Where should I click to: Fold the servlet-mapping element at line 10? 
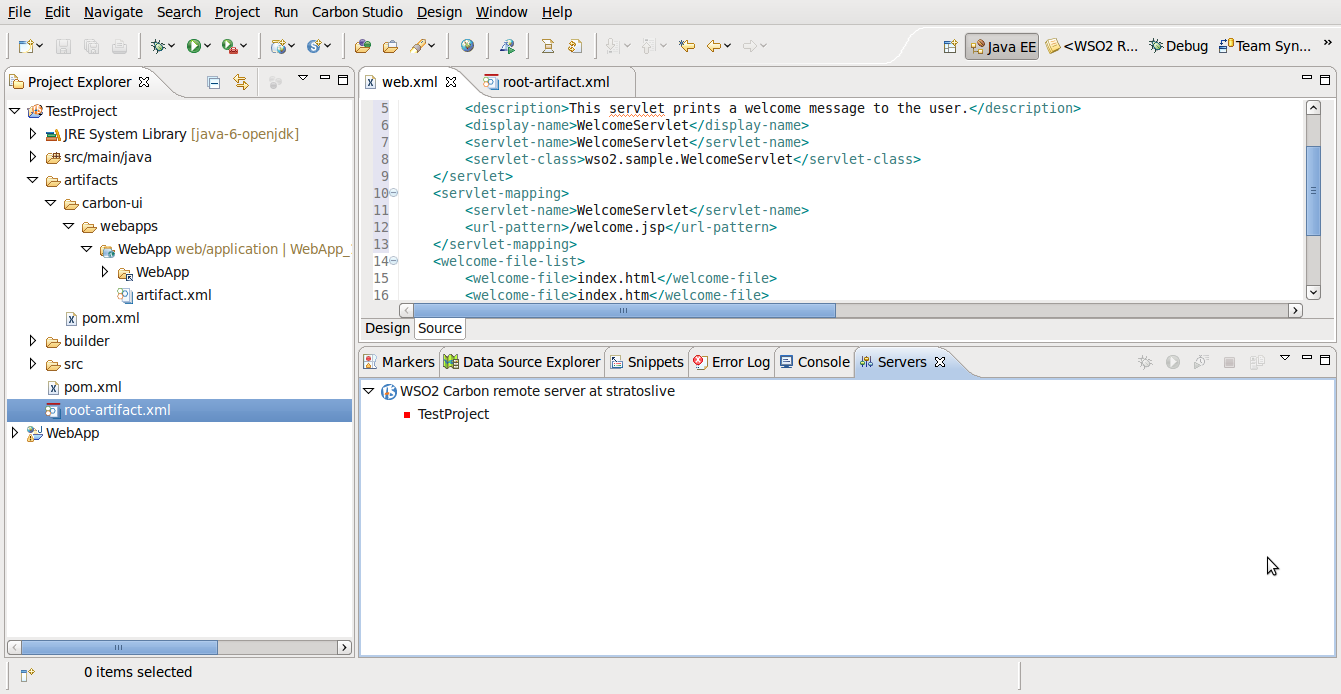click(393, 193)
